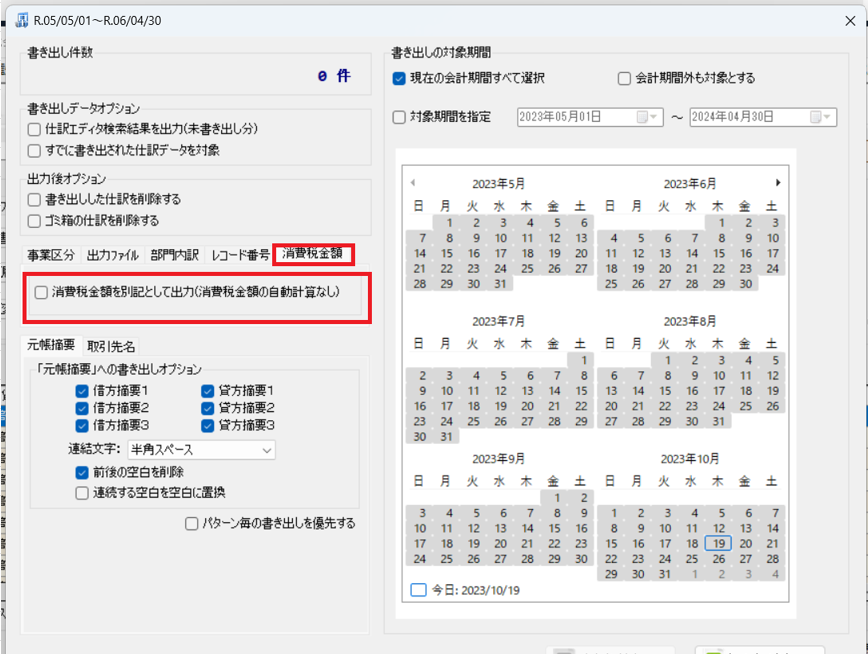The width and height of the screenshot is (868, 654).
Task: Click the application icon in the title bar
Action: 22,20
